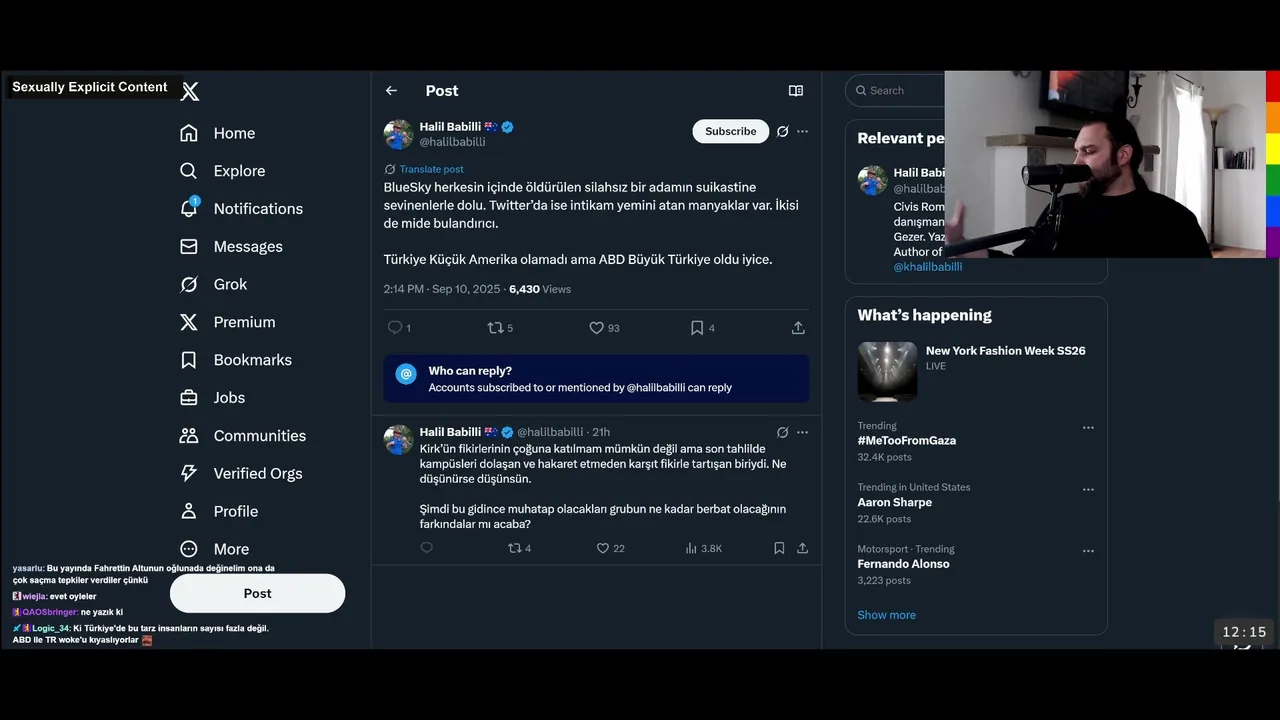This screenshot has width=1280, height=720.
Task: Open @halilbabilli handle under main post name
Action: (x=452, y=142)
